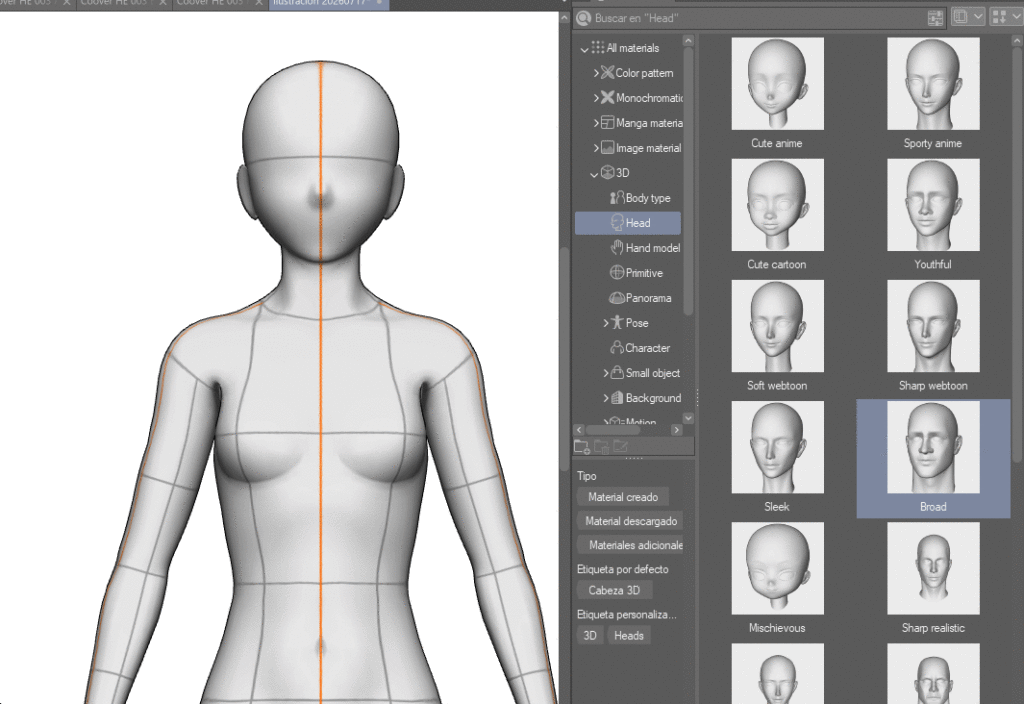Select the Sharp realistic head thumbnail
Image resolution: width=1024 pixels, height=704 pixels.
point(933,568)
